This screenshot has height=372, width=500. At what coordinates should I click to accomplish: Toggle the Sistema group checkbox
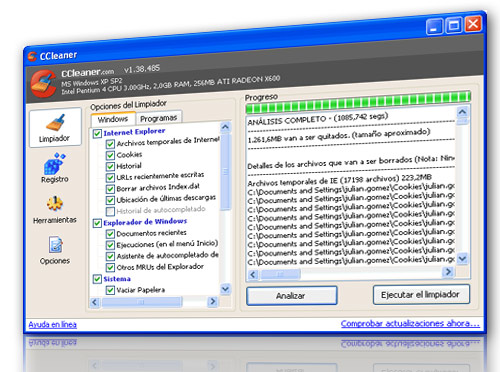[97, 279]
